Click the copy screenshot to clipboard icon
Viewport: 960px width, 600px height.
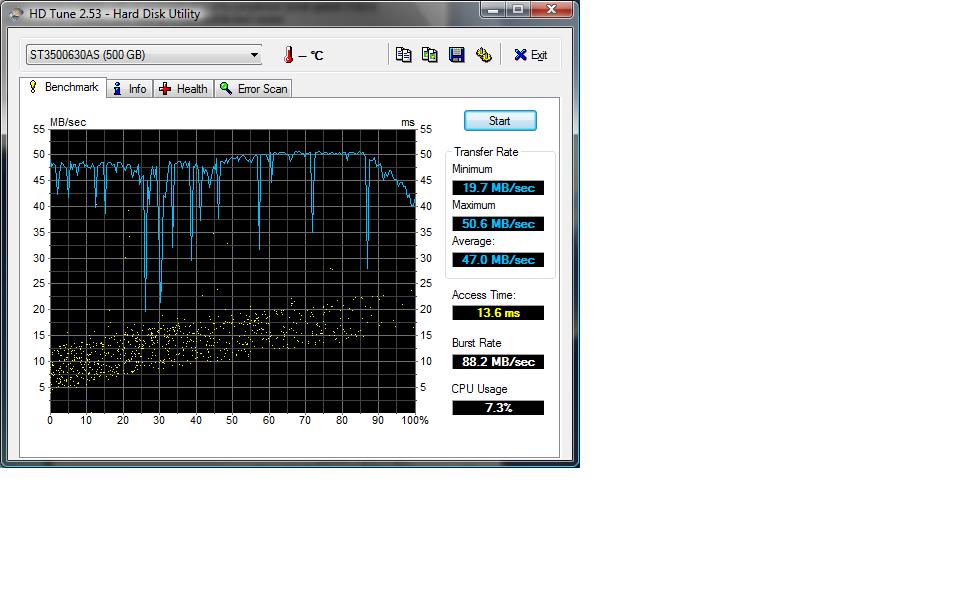pyautogui.click(x=430, y=55)
